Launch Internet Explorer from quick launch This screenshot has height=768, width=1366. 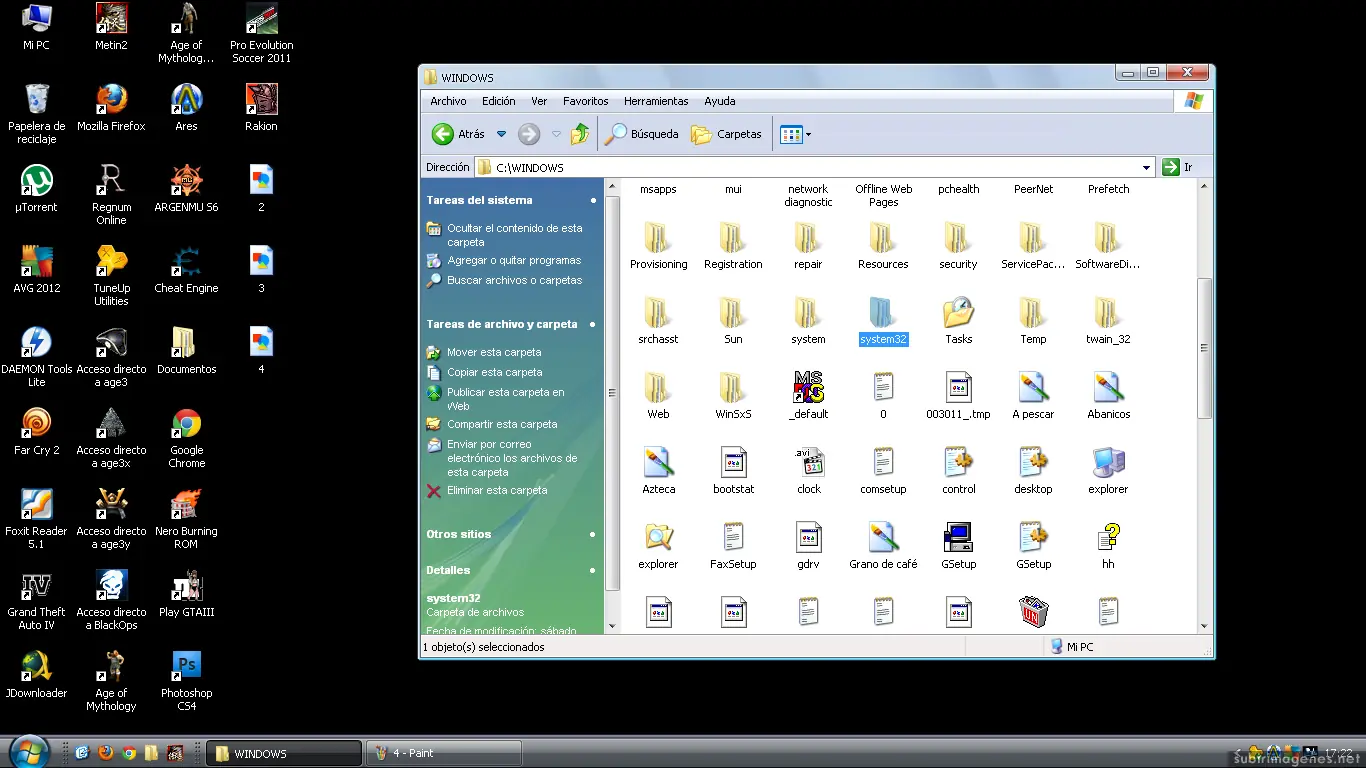82,753
